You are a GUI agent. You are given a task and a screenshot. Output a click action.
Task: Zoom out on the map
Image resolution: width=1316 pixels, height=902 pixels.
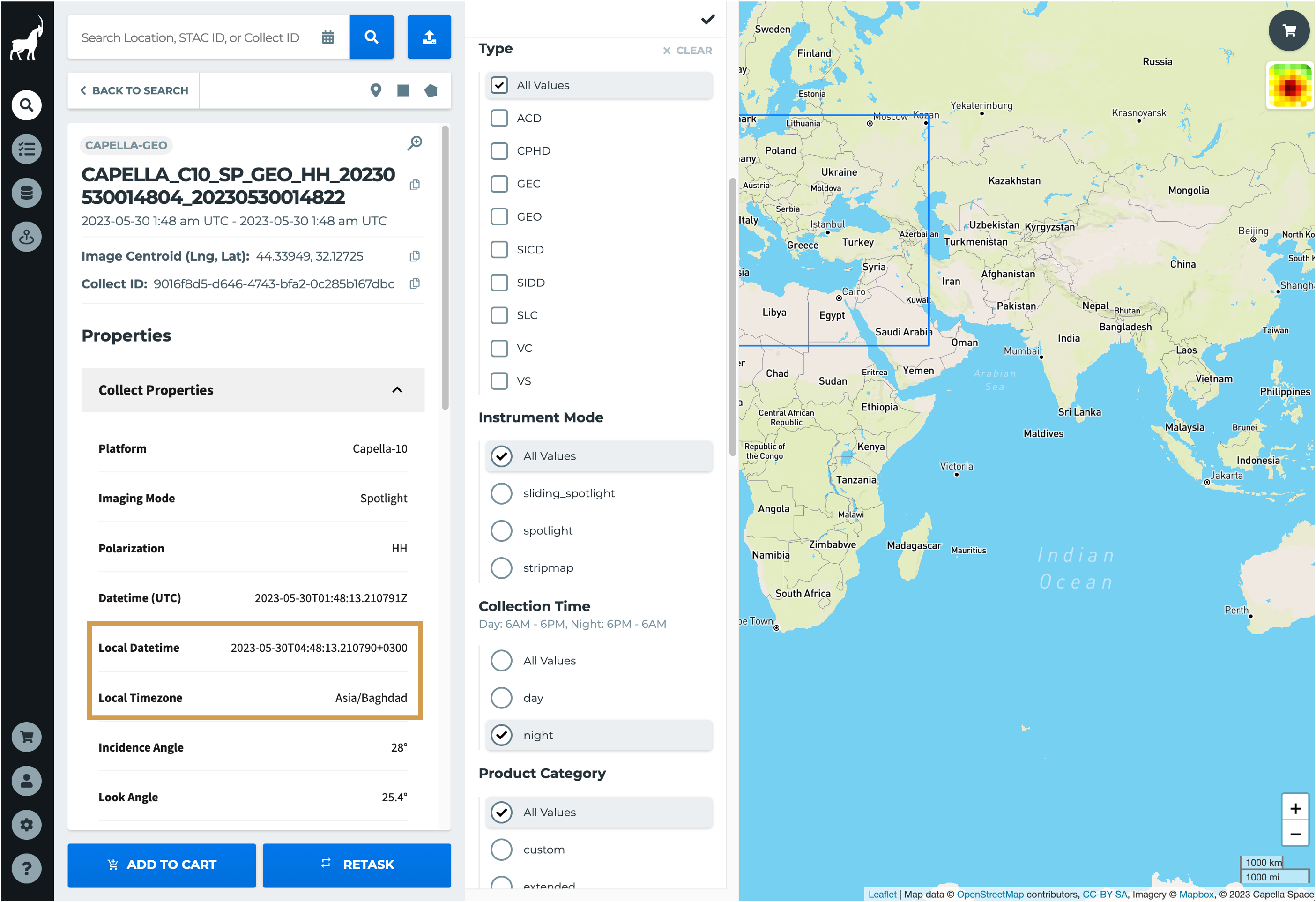[1295, 835]
